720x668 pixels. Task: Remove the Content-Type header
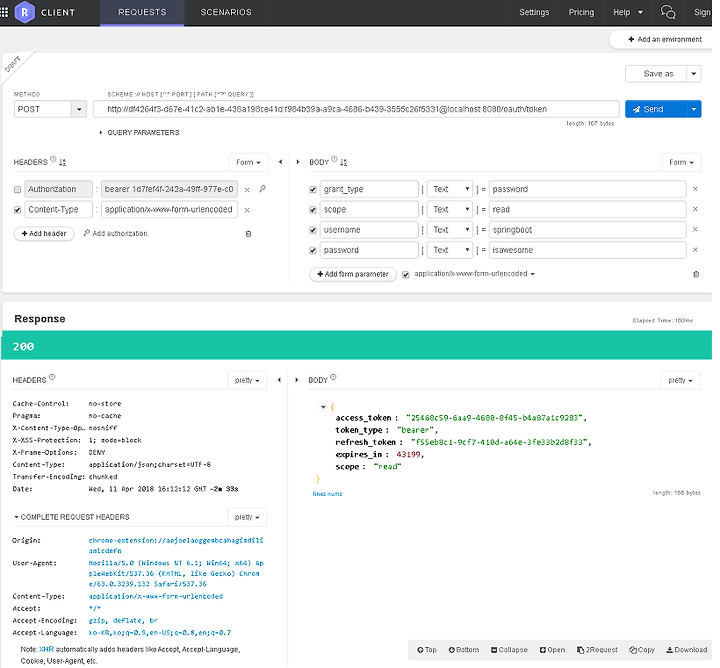(247, 210)
